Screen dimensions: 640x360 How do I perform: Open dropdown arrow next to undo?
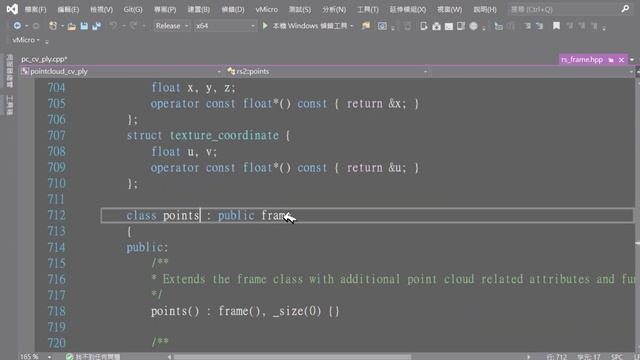tap(123, 26)
